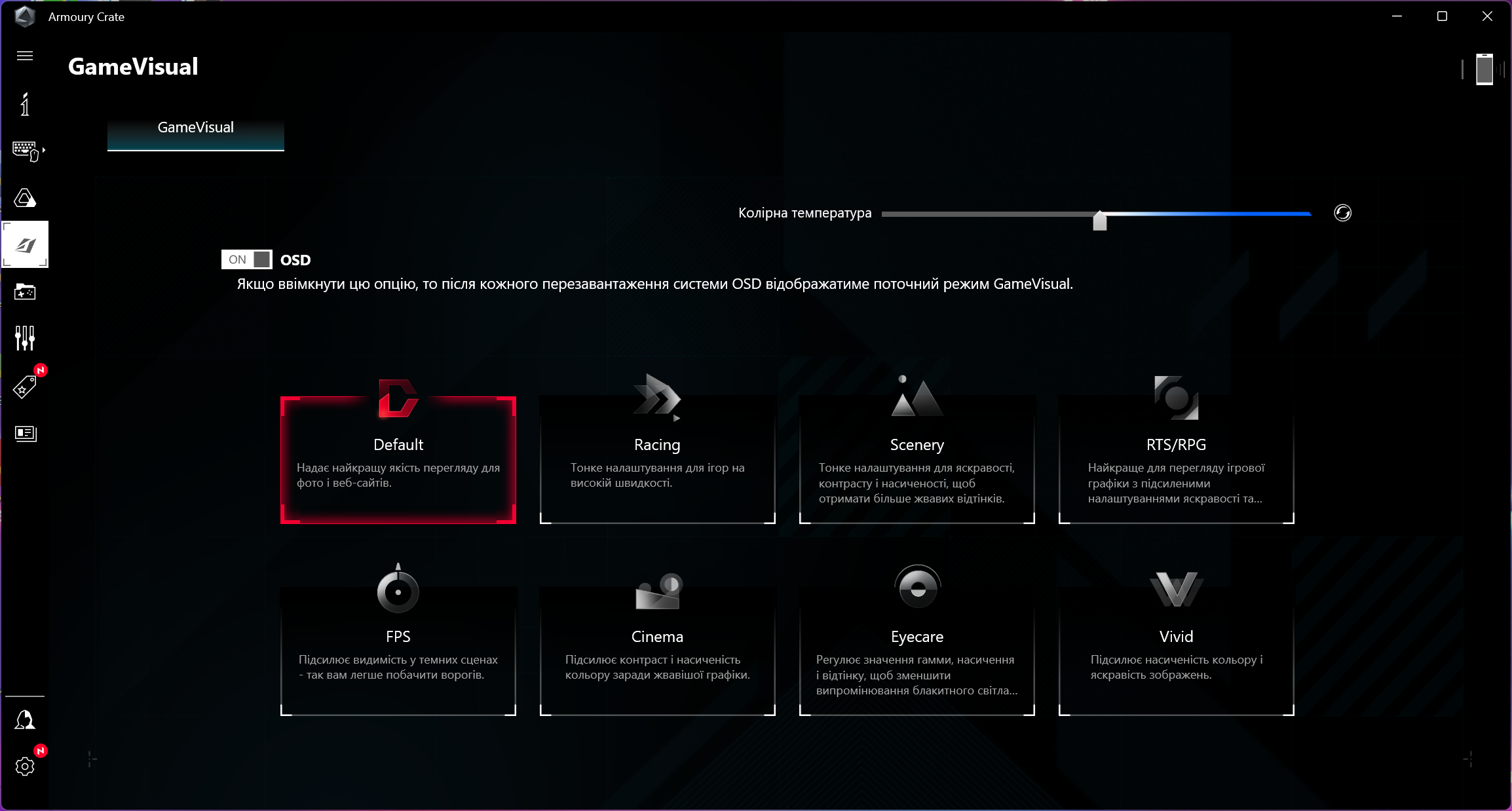Click the color temperature slider handle
The height and width of the screenshot is (811, 1512).
click(x=1100, y=221)
